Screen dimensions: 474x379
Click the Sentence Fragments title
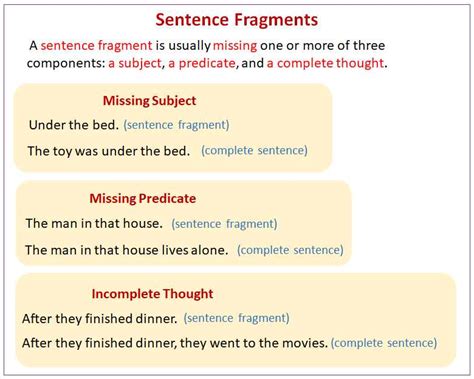coord(236,20)
